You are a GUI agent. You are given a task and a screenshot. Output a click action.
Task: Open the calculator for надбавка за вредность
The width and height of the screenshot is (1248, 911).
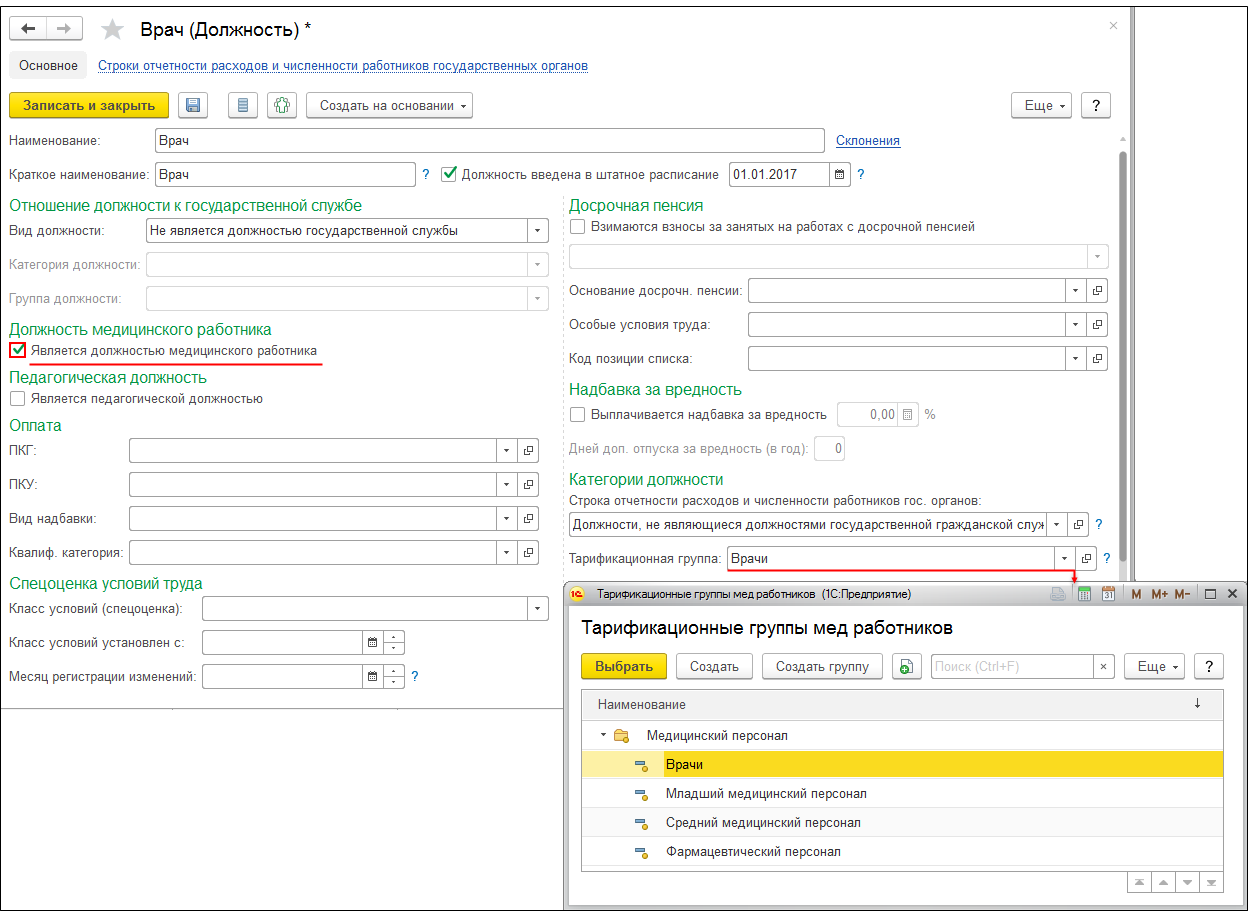point(908,414)
